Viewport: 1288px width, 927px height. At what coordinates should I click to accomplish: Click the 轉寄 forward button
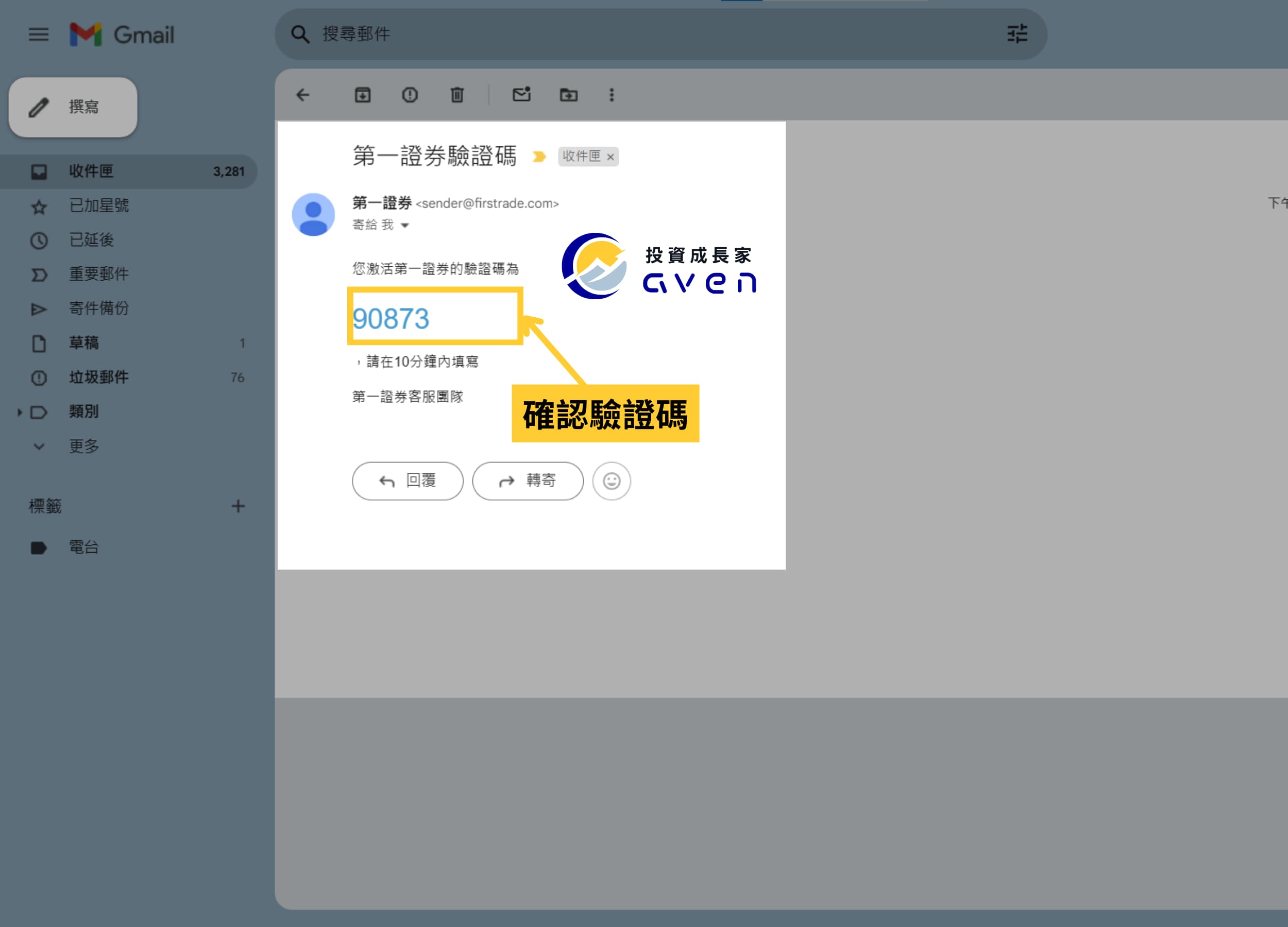tap(528, 481)
